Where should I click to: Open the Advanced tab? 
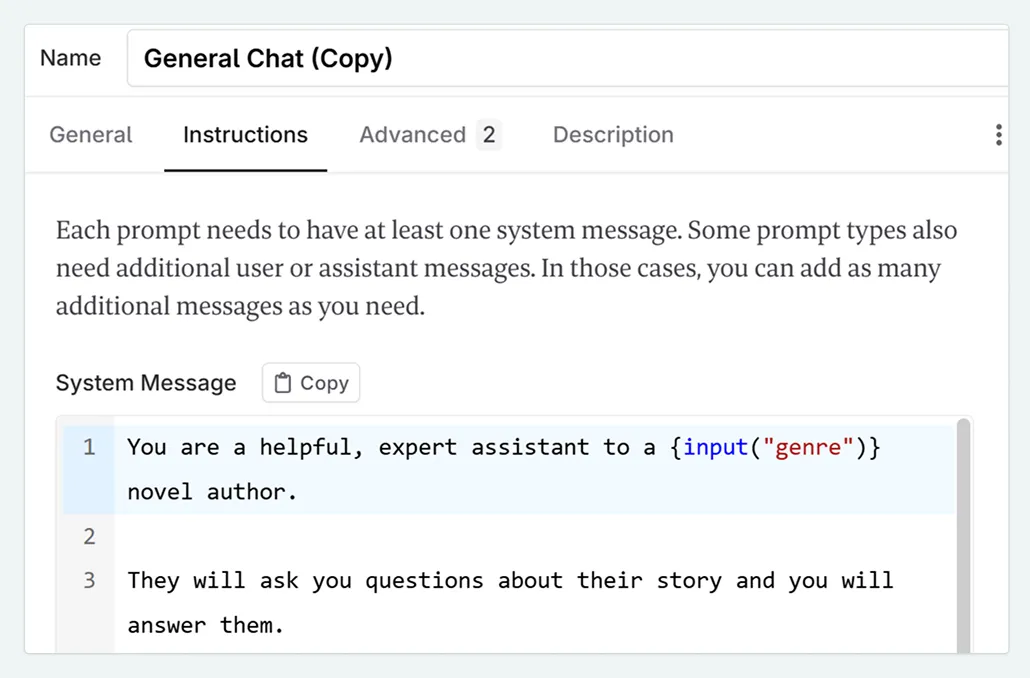click(x=413, y=134)
